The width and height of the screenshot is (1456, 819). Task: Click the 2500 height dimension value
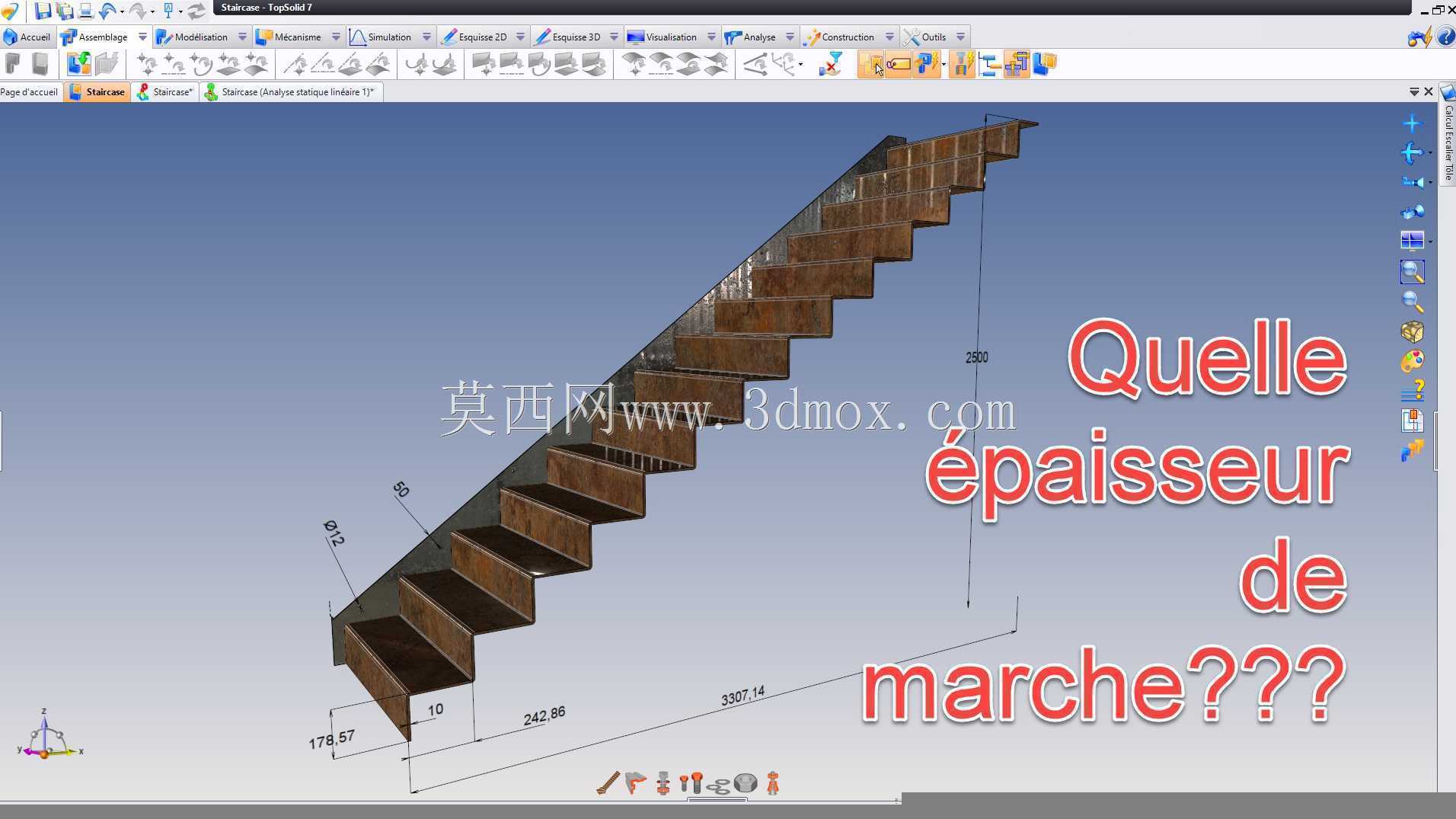click(x=976, y=357)
